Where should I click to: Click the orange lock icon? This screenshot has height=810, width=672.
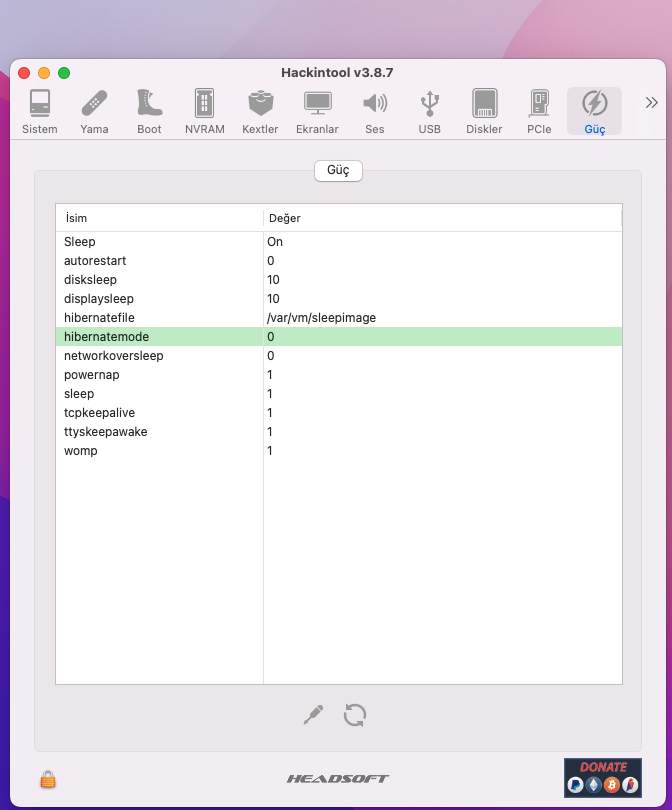tap(47, 779)
